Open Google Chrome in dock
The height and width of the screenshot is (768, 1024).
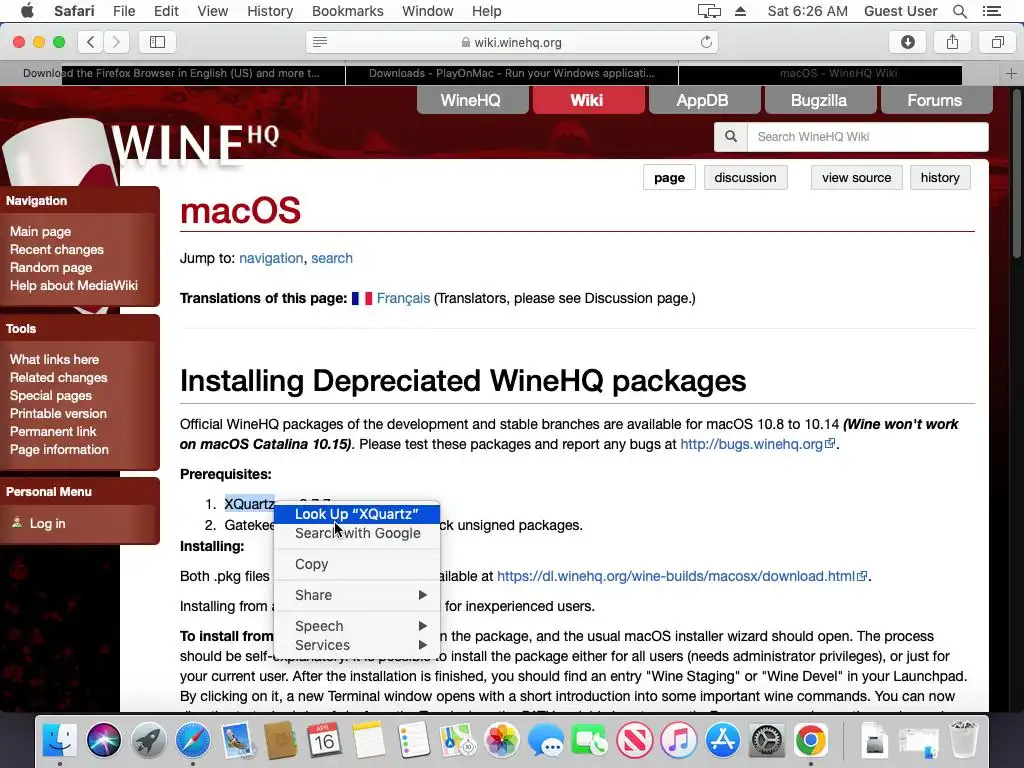pyautogui.click(x=811, y=741)
